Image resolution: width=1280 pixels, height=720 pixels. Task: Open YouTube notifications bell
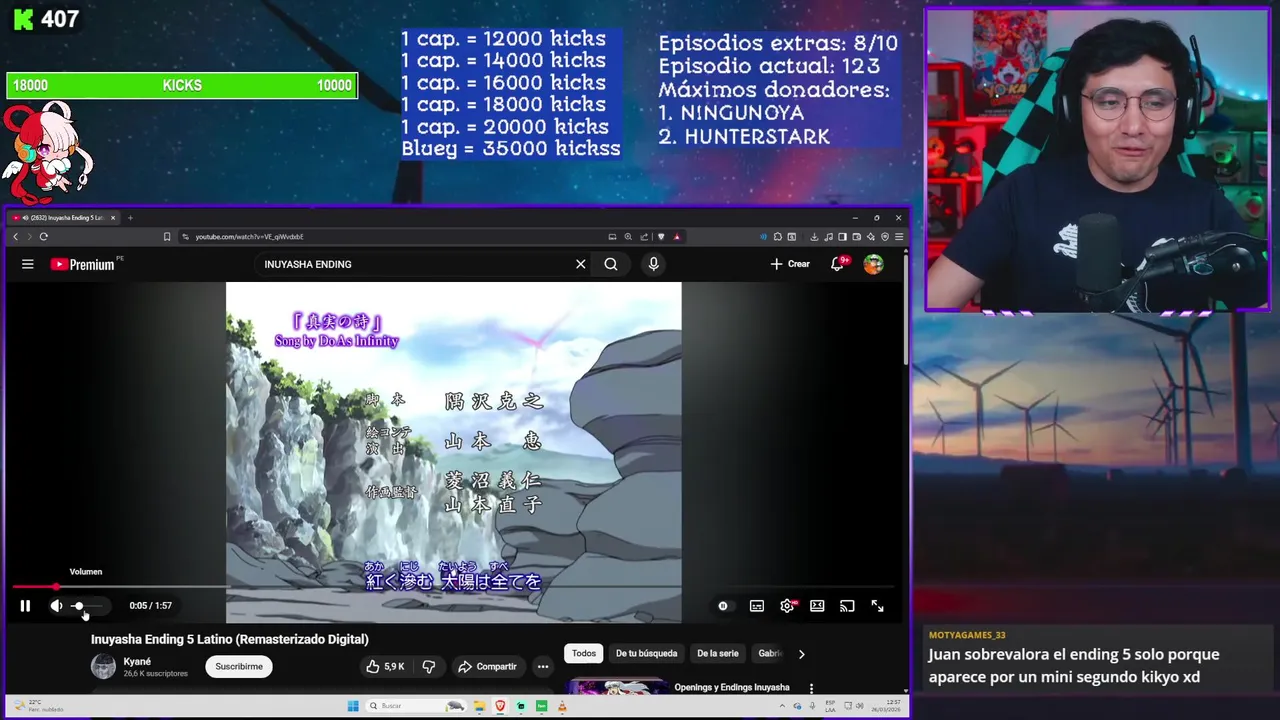[x=838, y=264]
